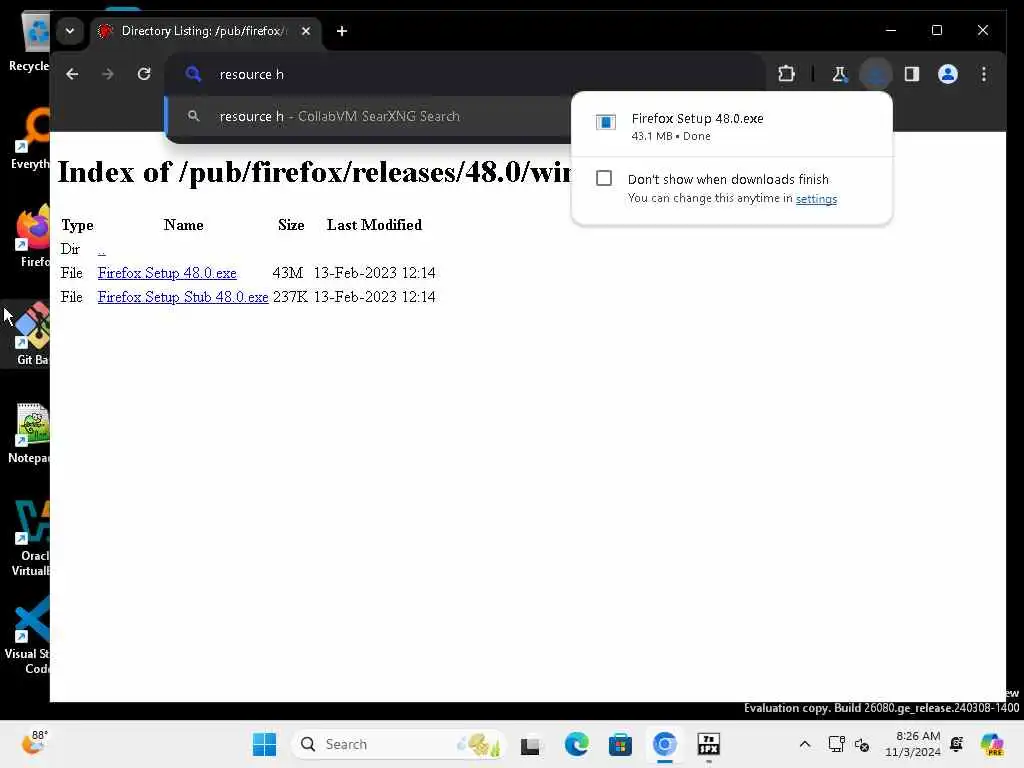Viewport: 1024px width, 768px height.
Task: Open the Extensions puzzle icon
Action: click(786, 74)
